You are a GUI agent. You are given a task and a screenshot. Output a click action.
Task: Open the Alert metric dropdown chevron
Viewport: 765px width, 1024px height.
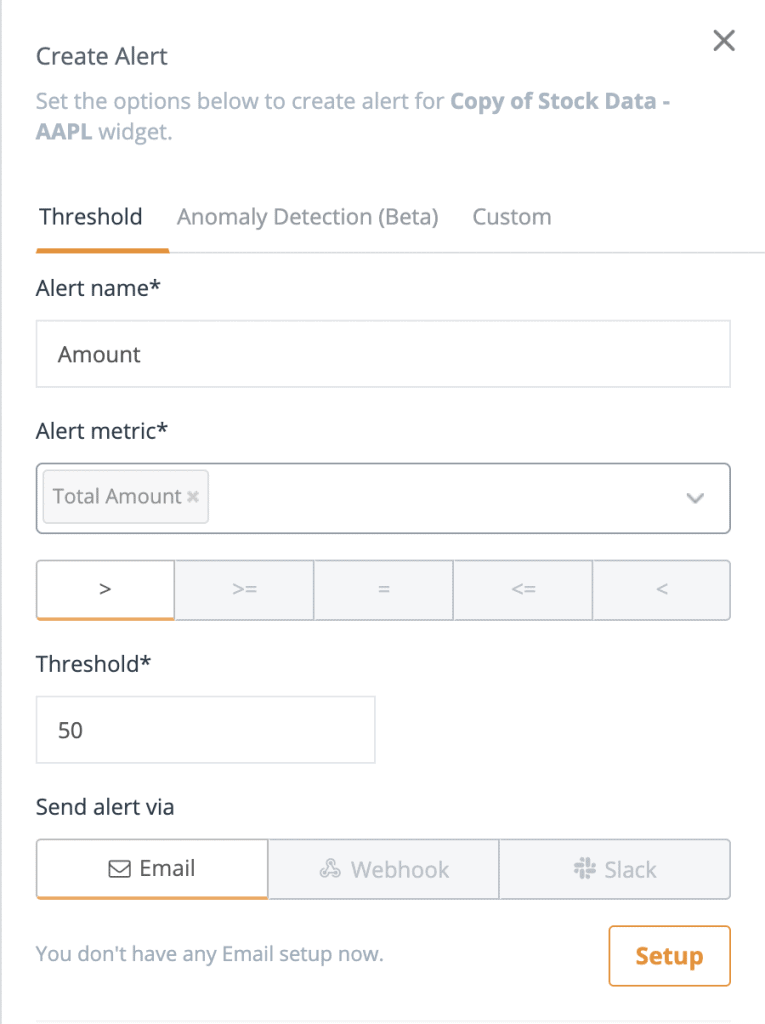point(695,498)
